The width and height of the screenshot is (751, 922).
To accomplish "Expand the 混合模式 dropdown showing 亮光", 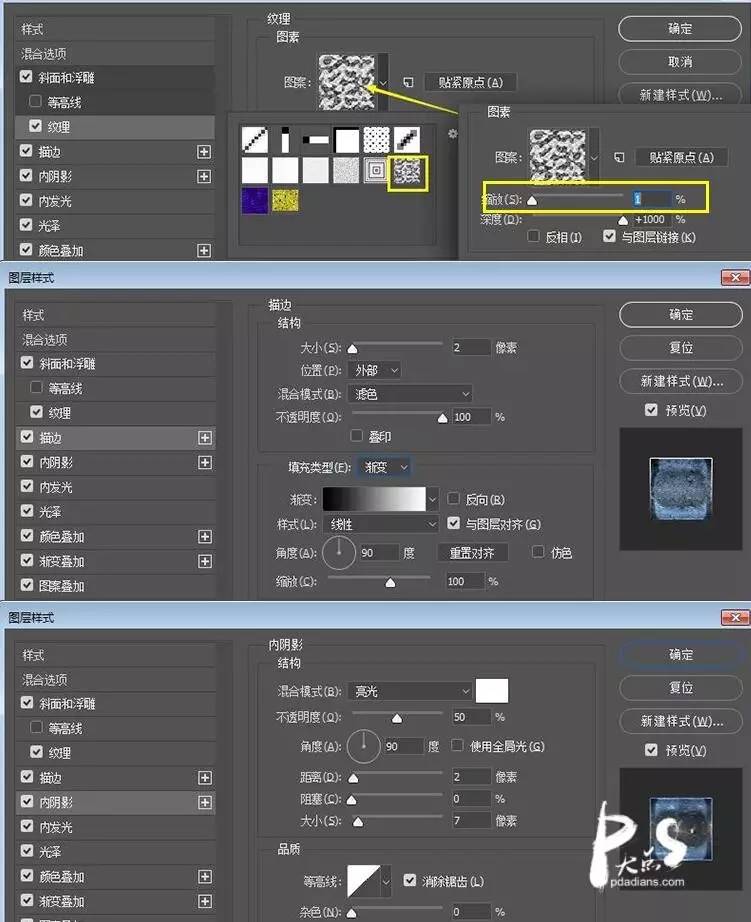I will click(x=409, y=691).
